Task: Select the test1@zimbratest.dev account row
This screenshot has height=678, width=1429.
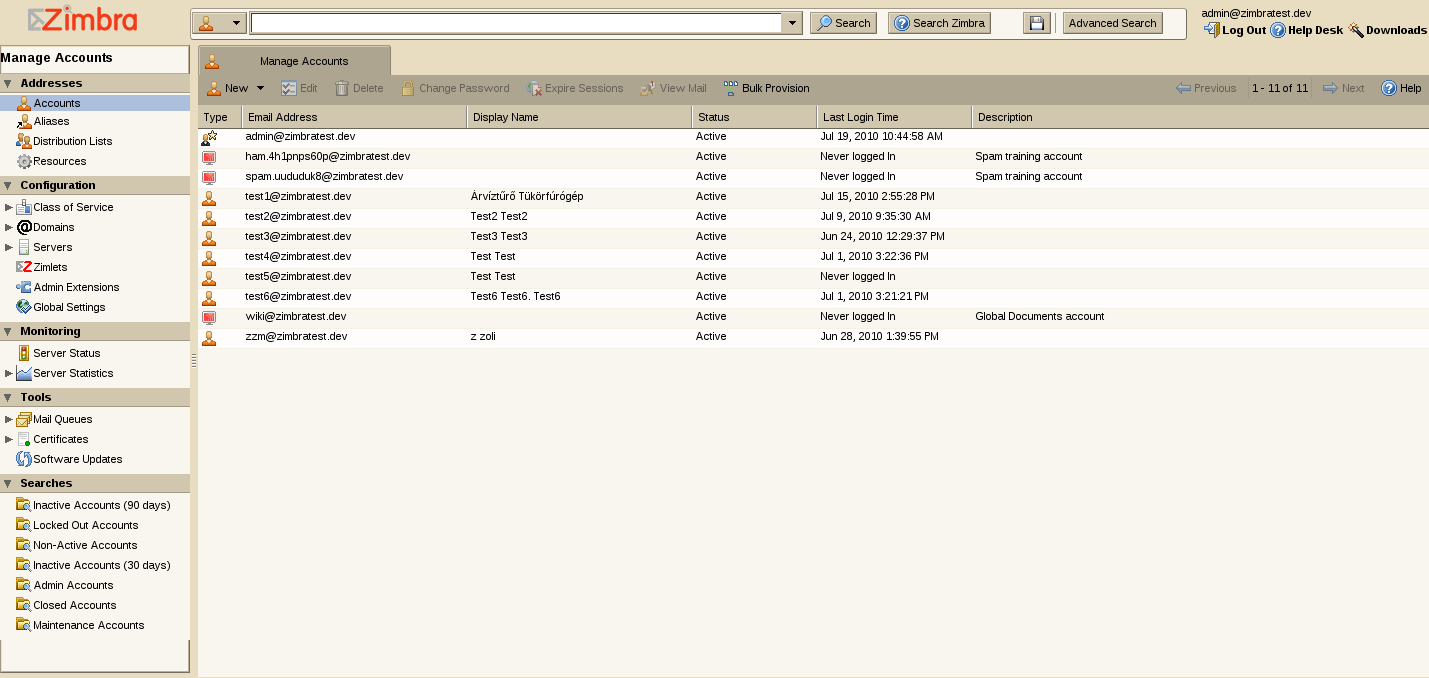Action: click(813, 197)
